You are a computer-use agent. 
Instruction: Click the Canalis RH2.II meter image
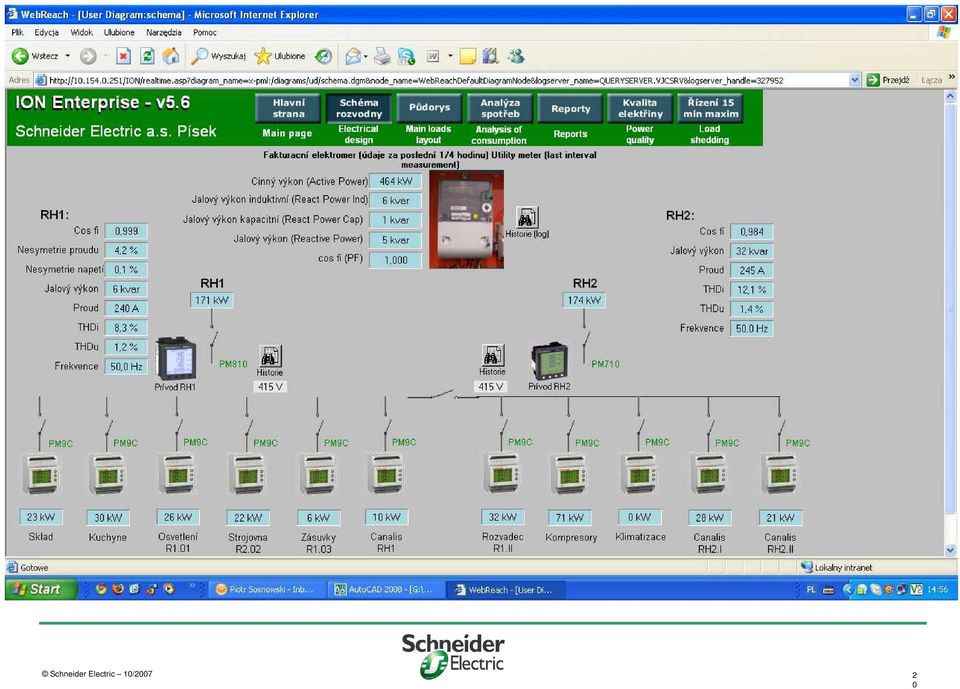click(x=780, y=473)
